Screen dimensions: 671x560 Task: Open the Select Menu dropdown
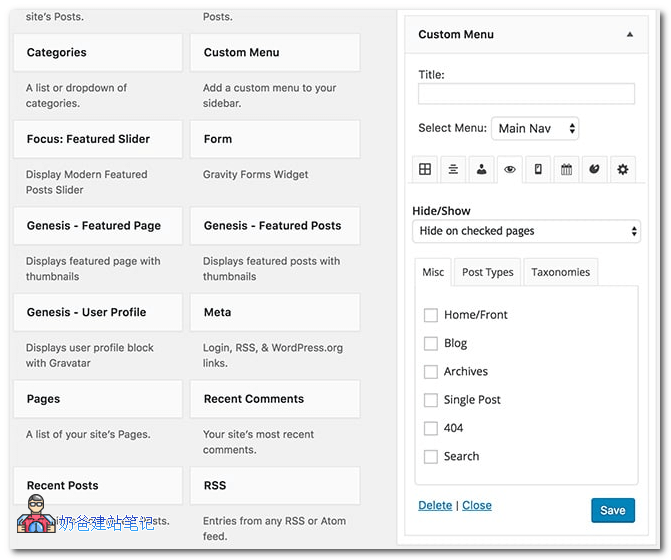[535, 128]
